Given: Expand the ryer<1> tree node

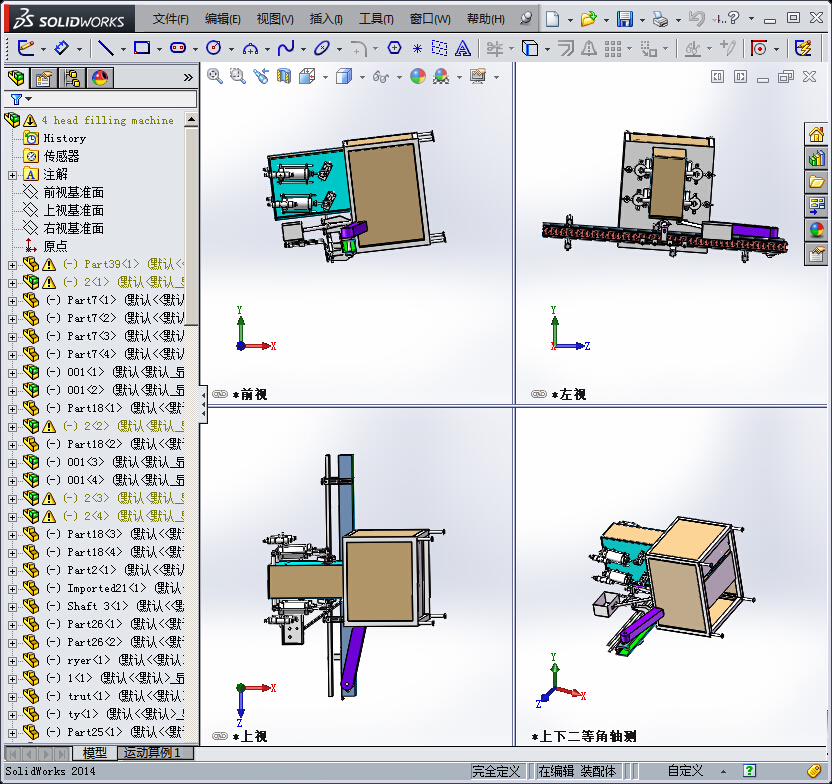Looking at the screenshot, I should [12, 661].
